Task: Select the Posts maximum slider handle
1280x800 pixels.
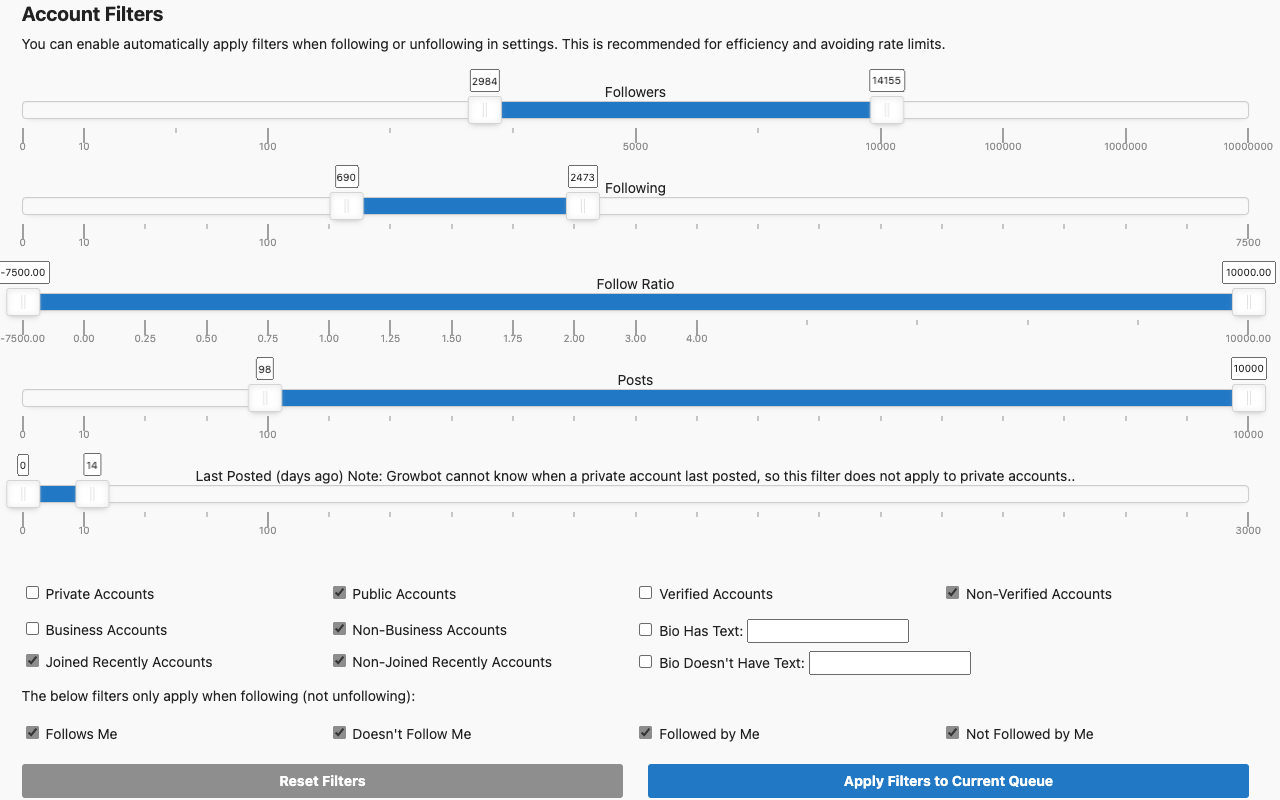Action: (1248, 398)
